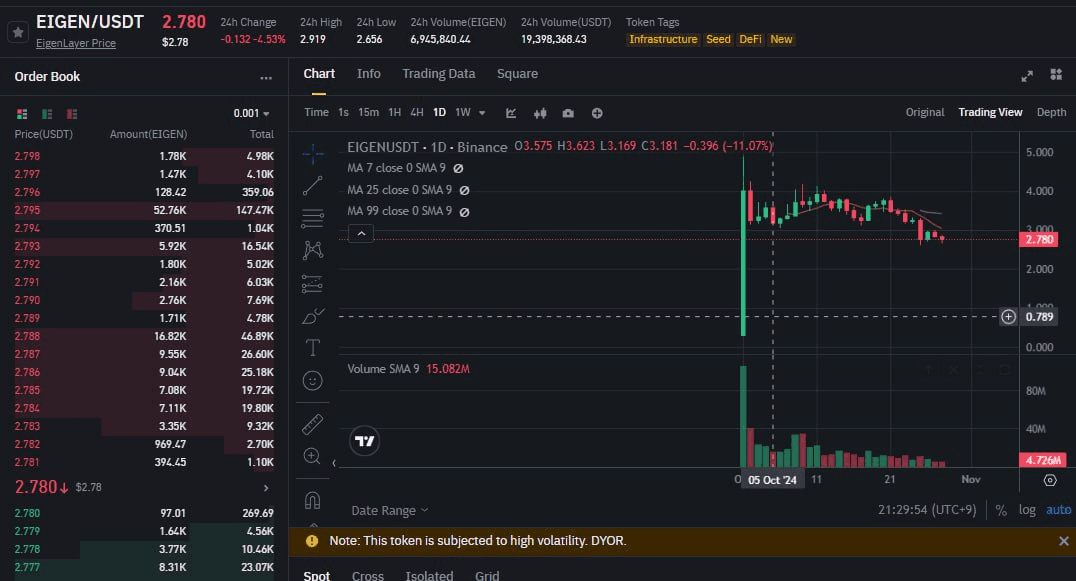Add EIGEN/USDT to favorites with the star

pos(18,32)
